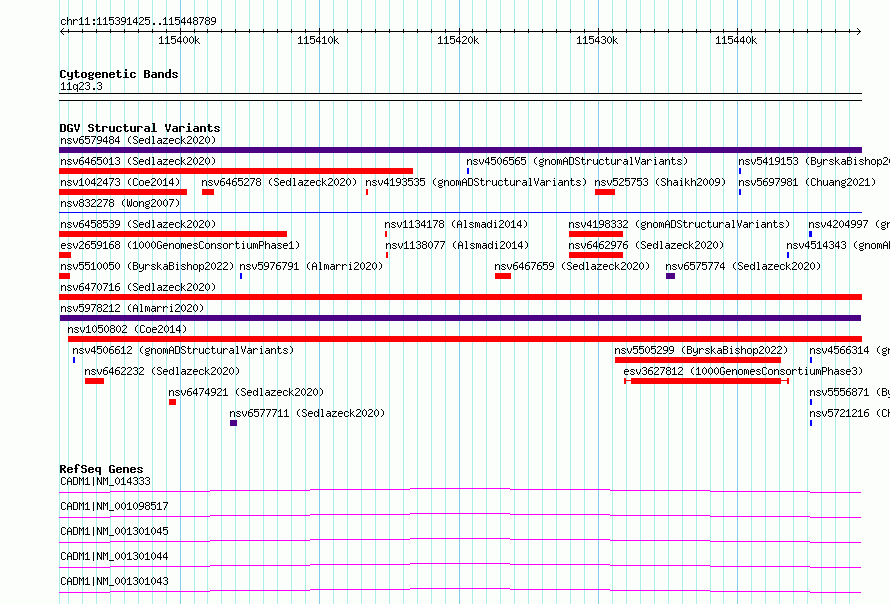Click nsv6462976 (Sedlazeck2020) label
This screenshot has width=890, height=604.
coord(646,245)
